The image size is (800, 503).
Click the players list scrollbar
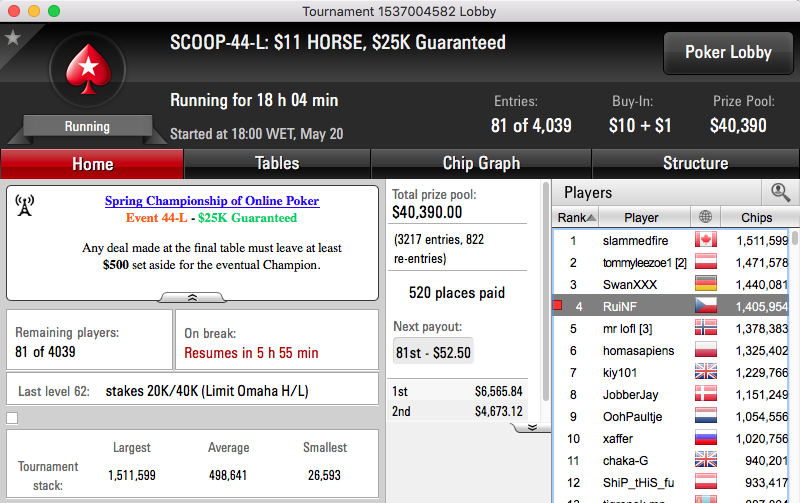coord(794,238)
